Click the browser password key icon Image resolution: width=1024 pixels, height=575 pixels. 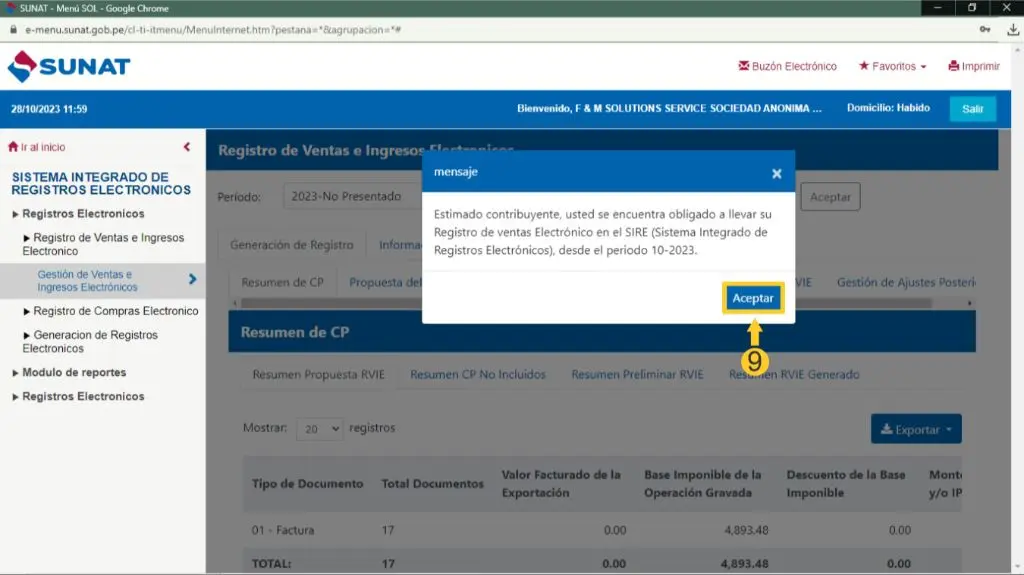(985, 30)
